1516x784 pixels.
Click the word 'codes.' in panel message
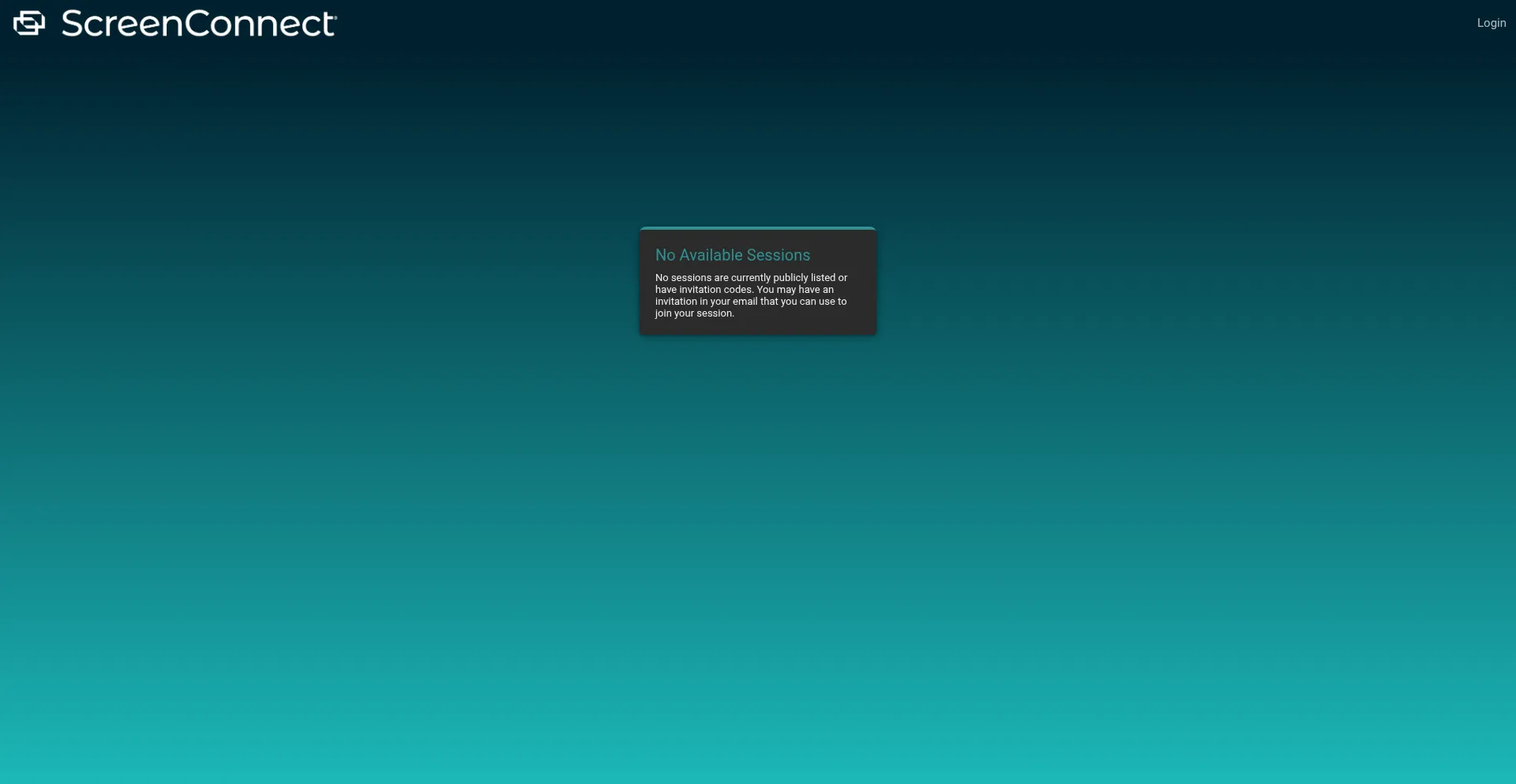coord(738,290)
